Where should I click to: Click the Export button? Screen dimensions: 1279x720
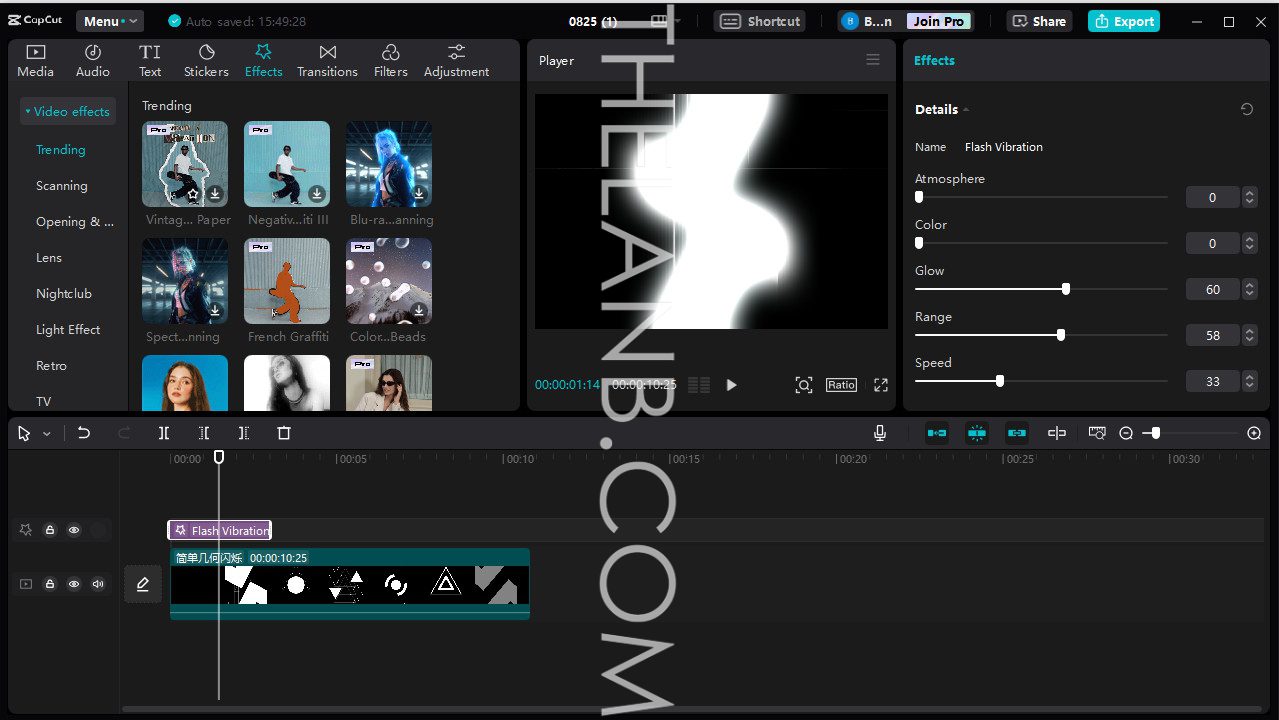pyautogui.click(x=1124, y=21)
